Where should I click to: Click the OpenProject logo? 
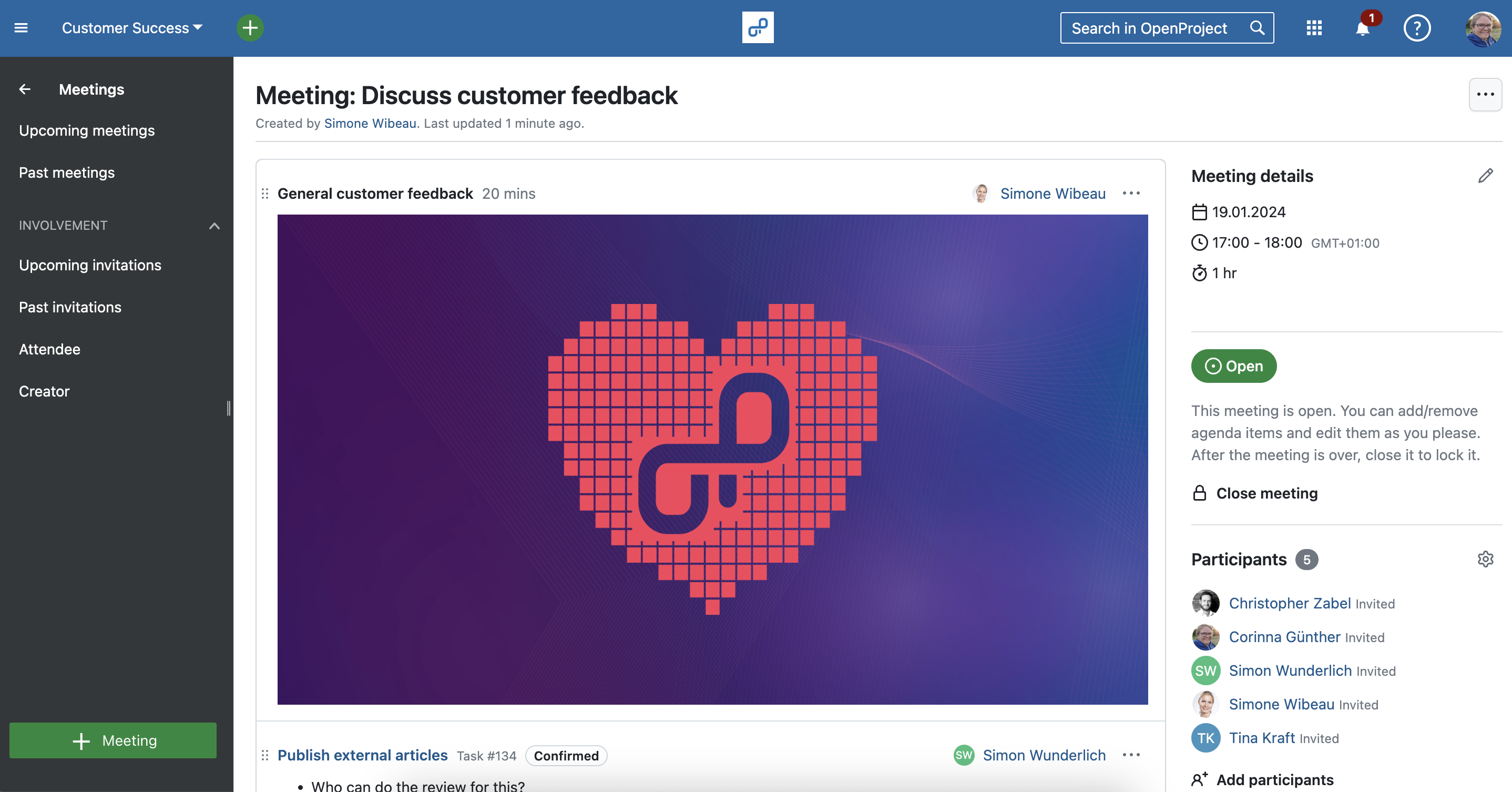pyautogui.click(x=757, y=27)
